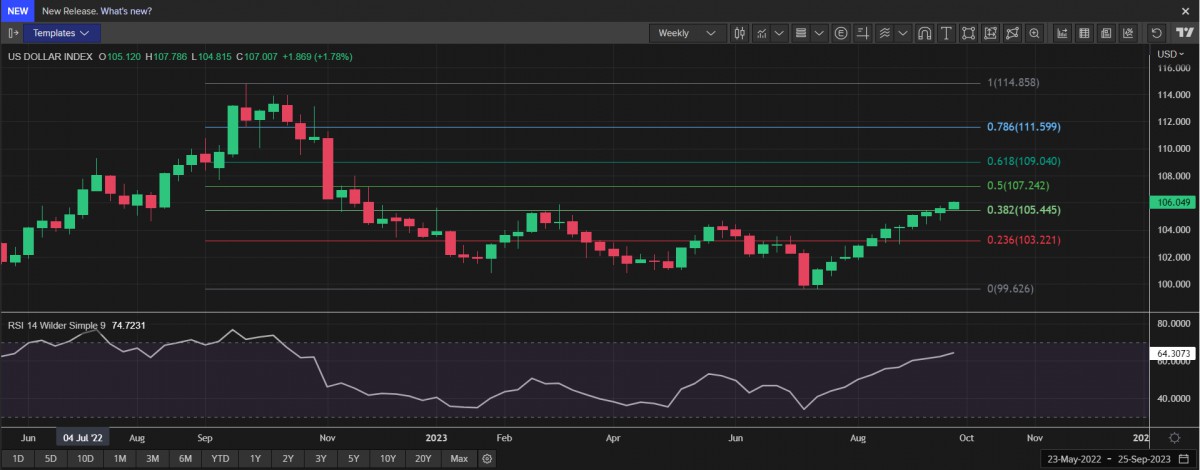The width and height of the screenshot is (1200, 470).
Task: Click the zoom in magnifier icon
Action: (1035, 33)
